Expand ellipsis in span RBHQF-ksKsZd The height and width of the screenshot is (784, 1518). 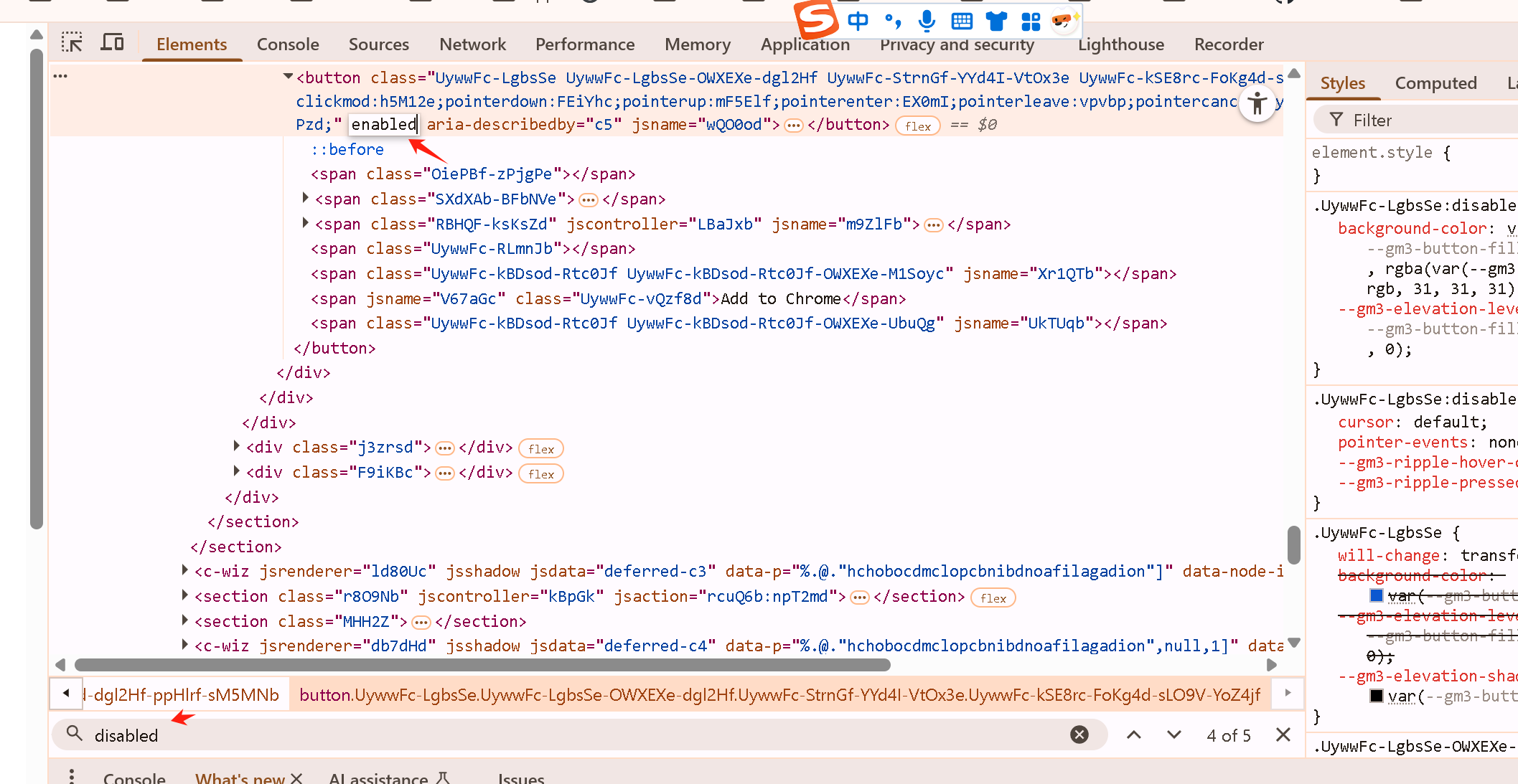(x=933, y=225)
